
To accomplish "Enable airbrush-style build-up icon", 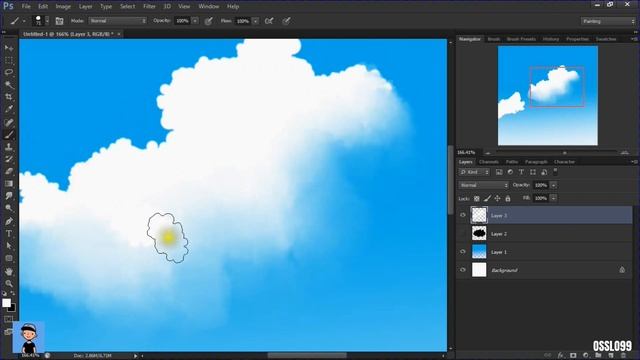I will [x=269, y=21].
